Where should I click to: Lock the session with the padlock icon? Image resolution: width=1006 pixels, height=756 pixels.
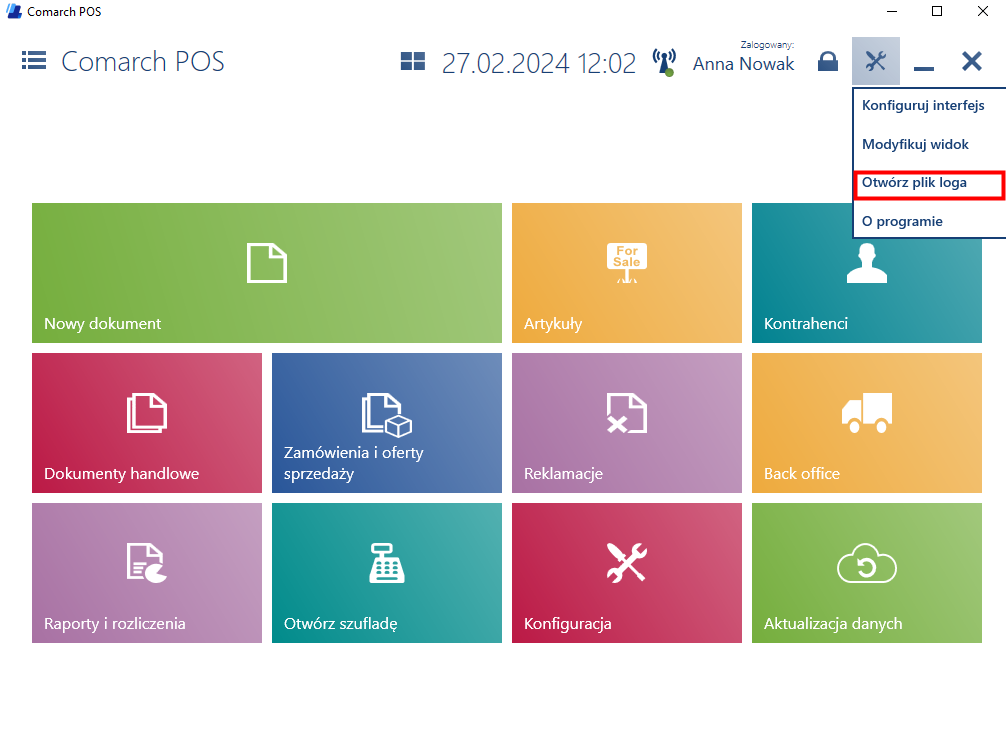click(x=828, y=62)
